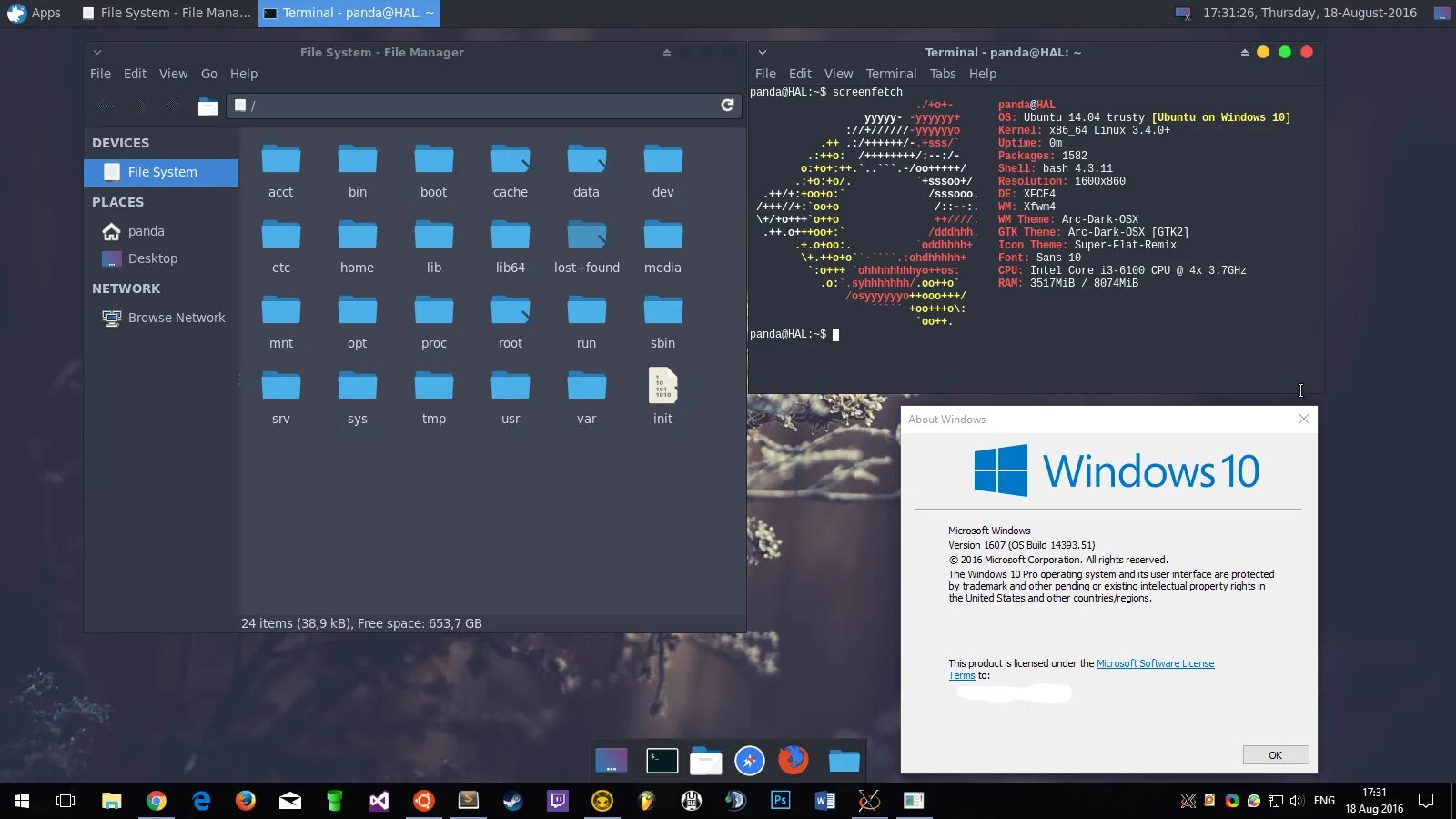Open Visual Studio from the Windows taskbar
The height and width of the screenshot is (819, 1456).
pos(379,801)
